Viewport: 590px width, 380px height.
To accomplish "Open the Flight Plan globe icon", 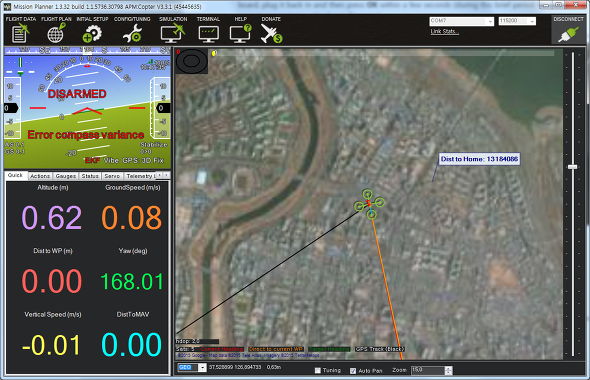I will tap(56, 33).
